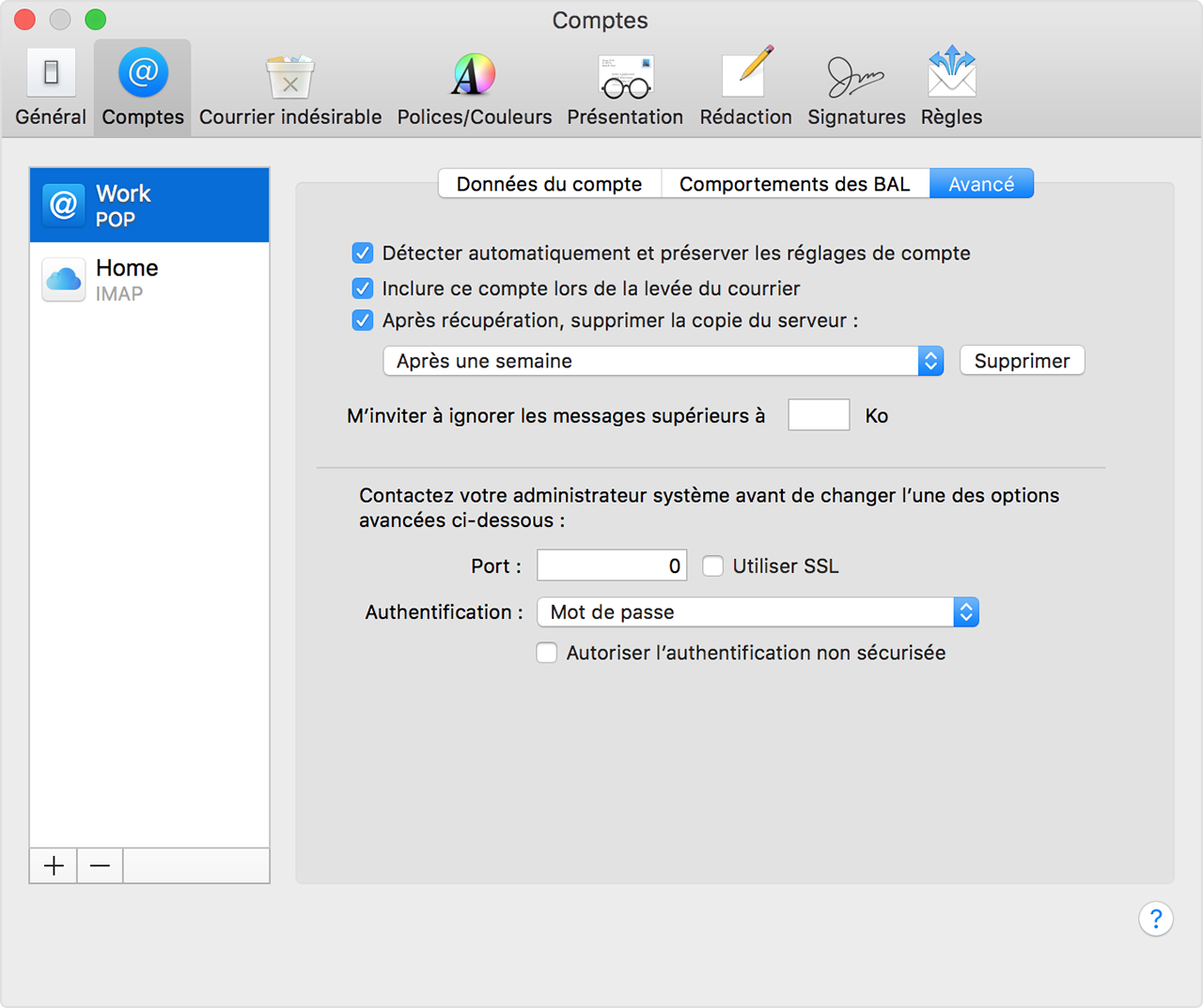
Task: Click the Supprimer button
Action: (1022, 361)
